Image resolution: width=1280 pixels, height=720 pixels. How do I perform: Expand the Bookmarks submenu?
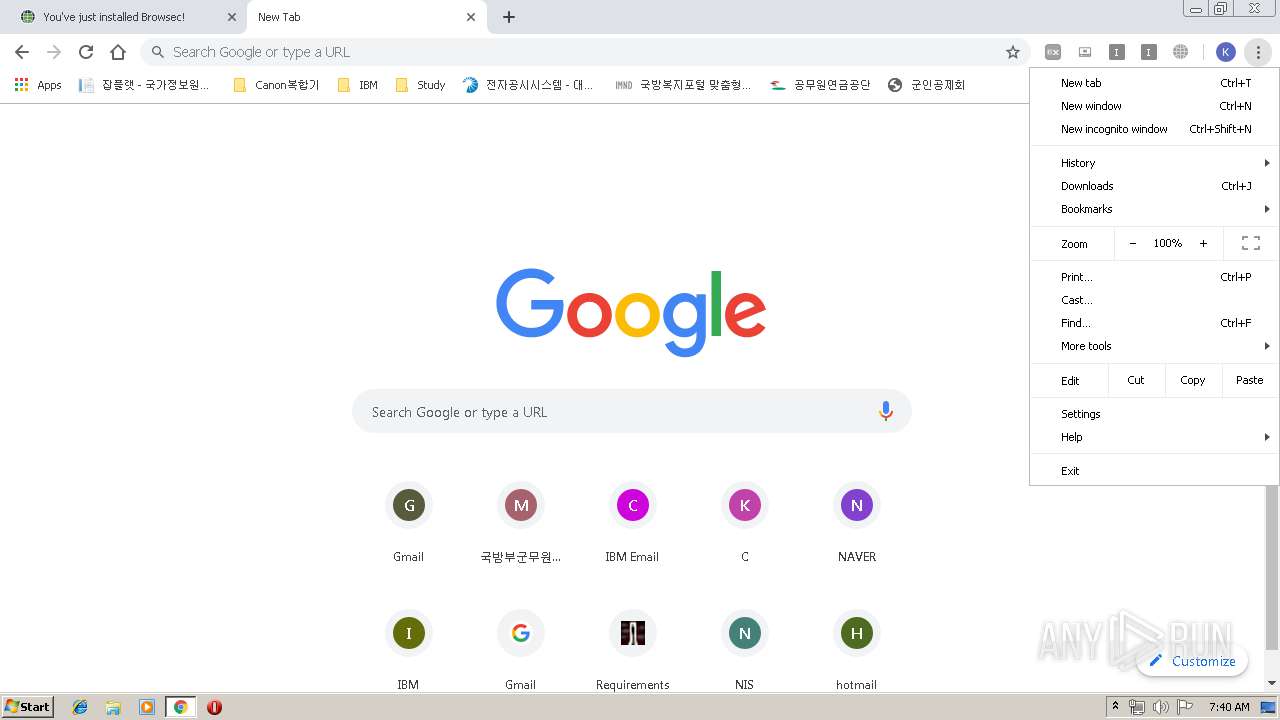coord(1154,209)
